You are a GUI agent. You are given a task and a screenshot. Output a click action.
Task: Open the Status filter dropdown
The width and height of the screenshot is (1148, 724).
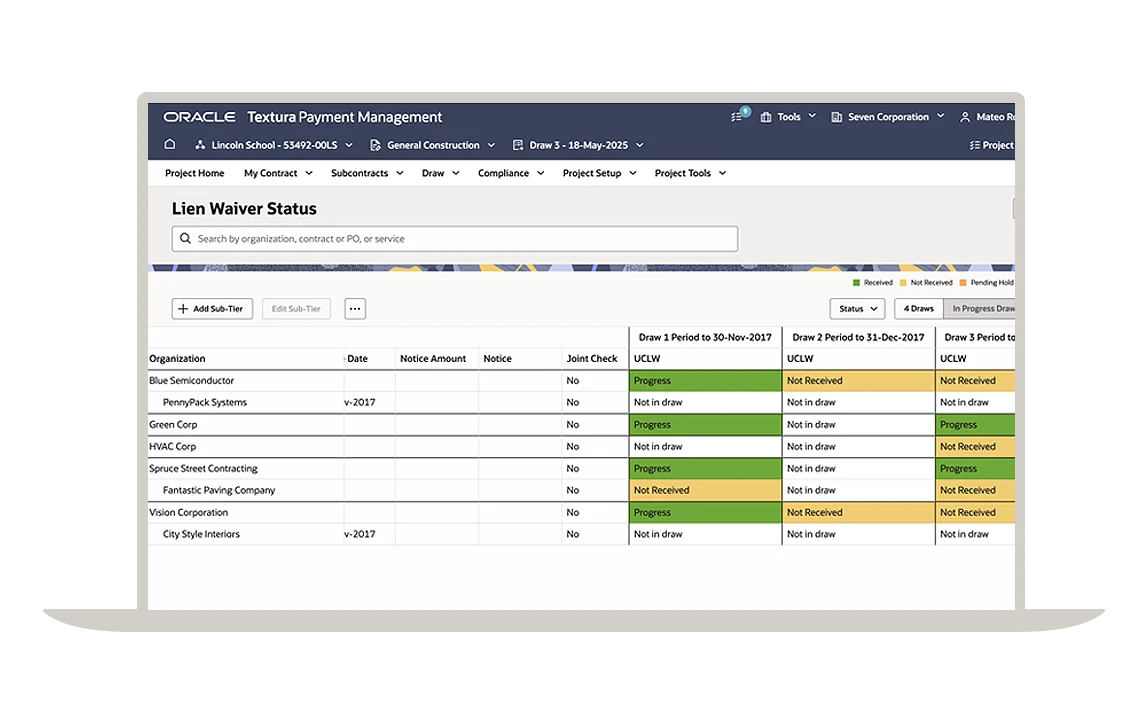click(857, 309)
